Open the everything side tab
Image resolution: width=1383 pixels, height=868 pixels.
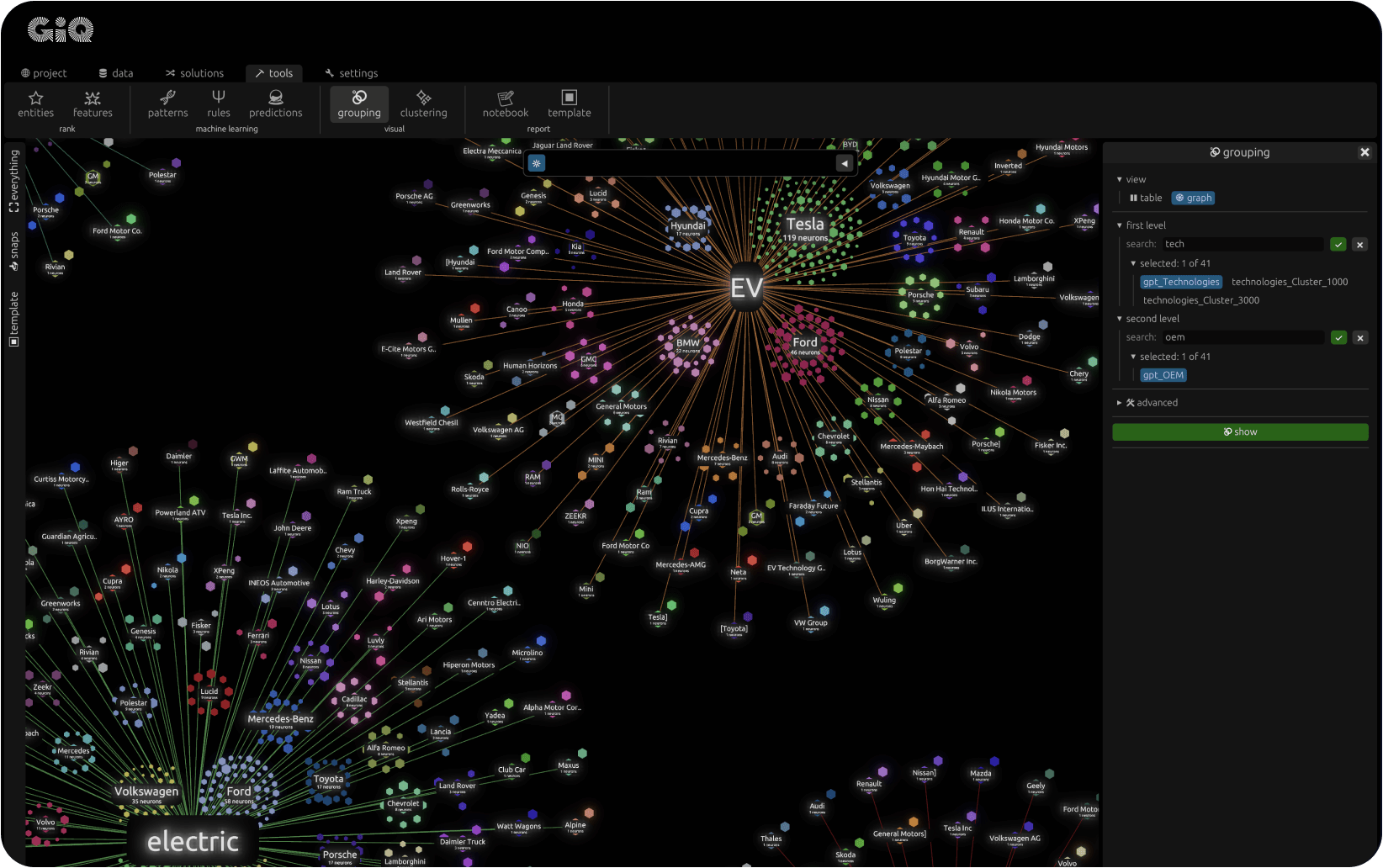[14, 181]
